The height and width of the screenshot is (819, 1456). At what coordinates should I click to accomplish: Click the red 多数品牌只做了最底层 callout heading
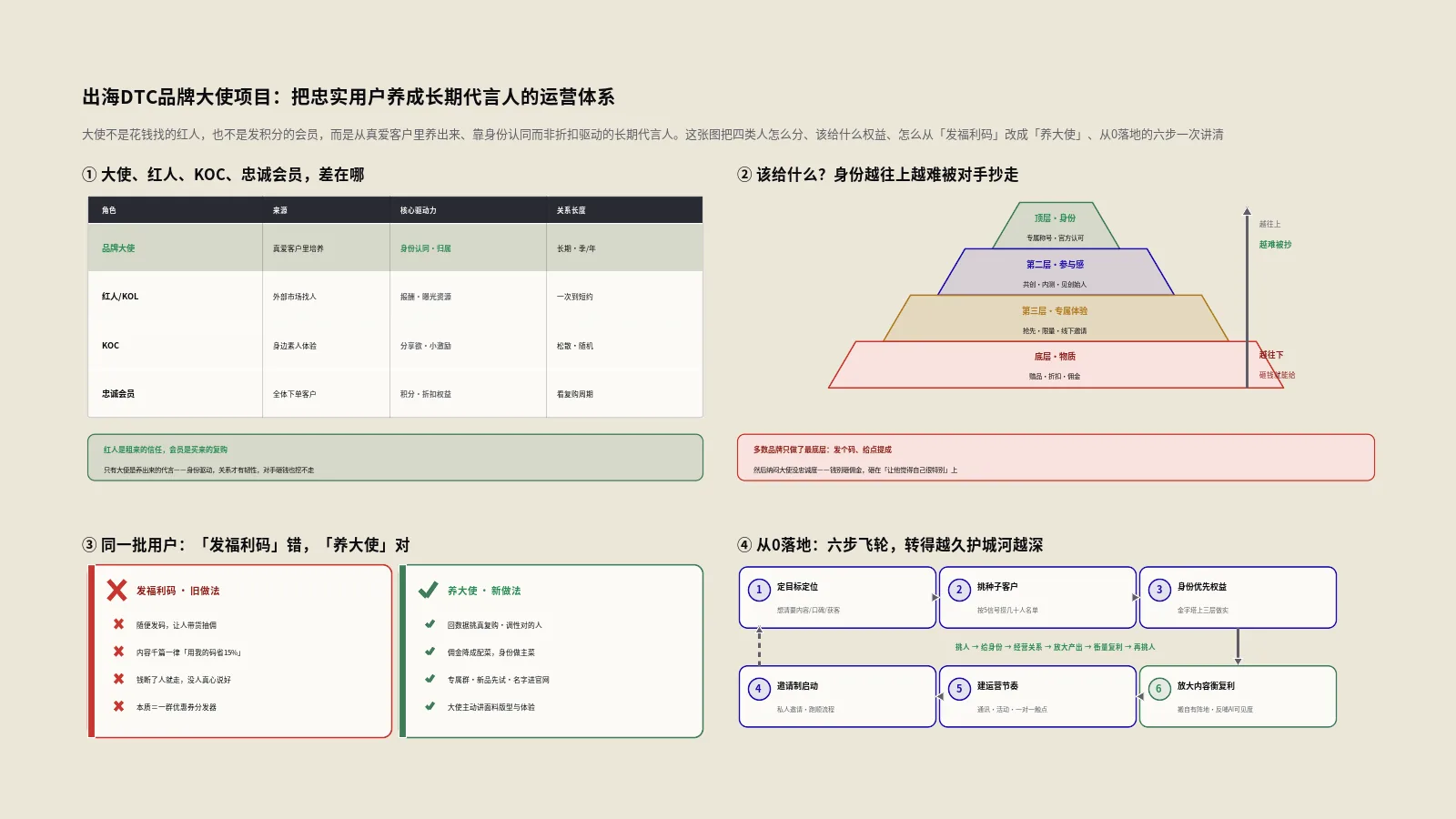tap(823, 450)
